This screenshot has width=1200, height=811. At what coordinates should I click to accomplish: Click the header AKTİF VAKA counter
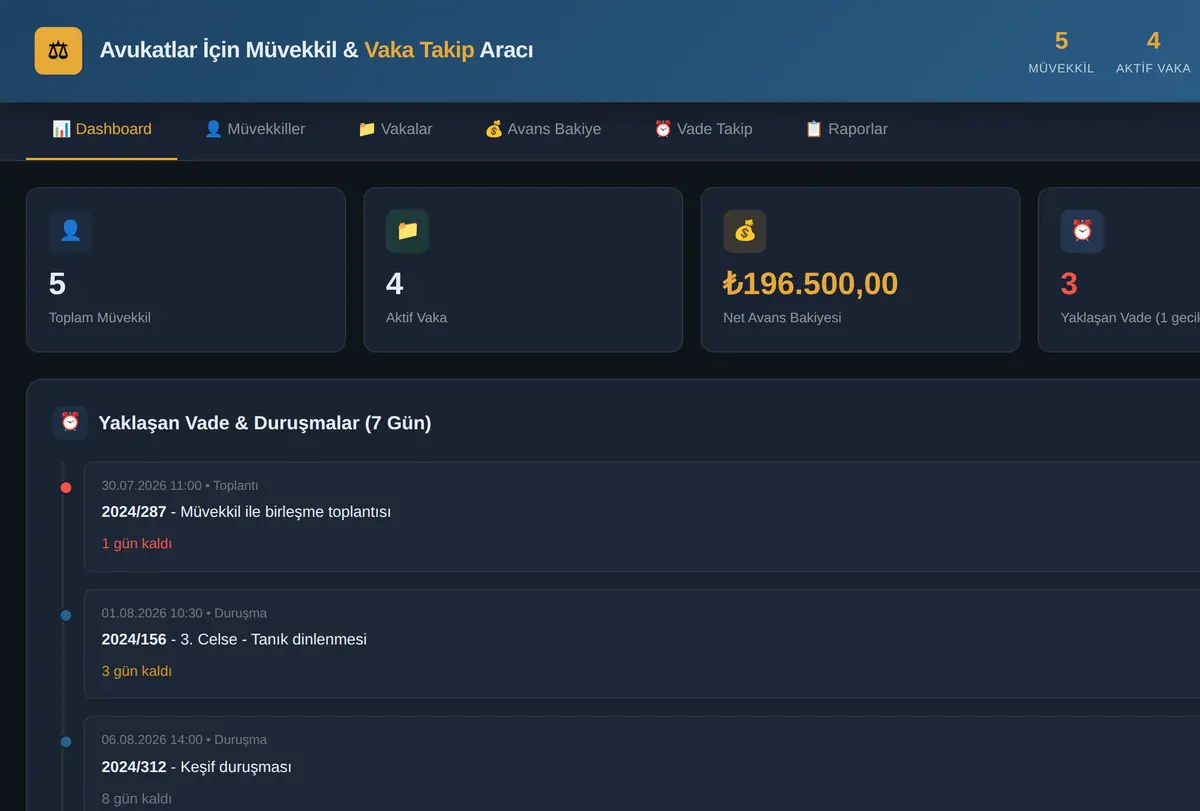point(1153,53)
